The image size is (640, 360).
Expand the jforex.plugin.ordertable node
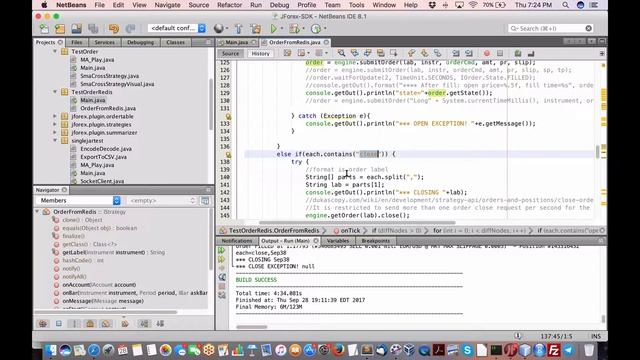pos(55,116)
